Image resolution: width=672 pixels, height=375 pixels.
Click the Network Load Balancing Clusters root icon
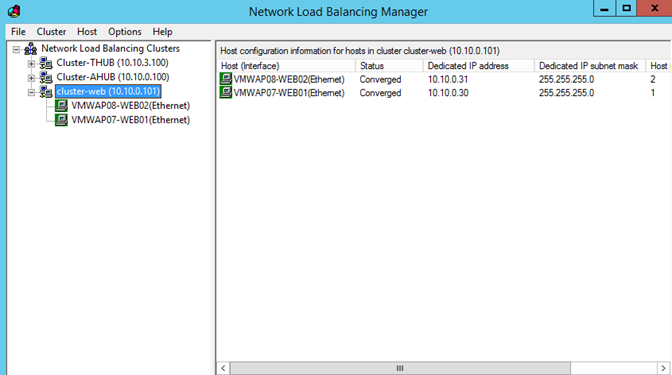coord(30,49)
